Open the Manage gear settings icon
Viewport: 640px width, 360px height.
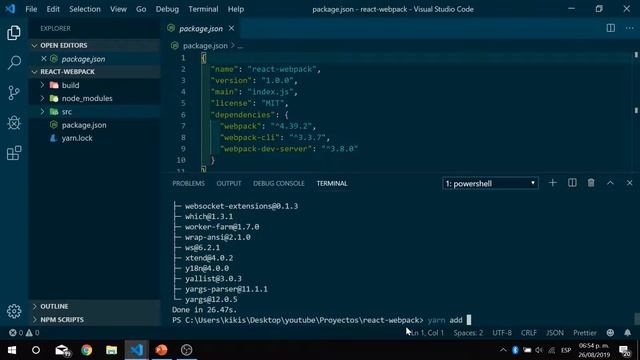[x=14, y=311]
